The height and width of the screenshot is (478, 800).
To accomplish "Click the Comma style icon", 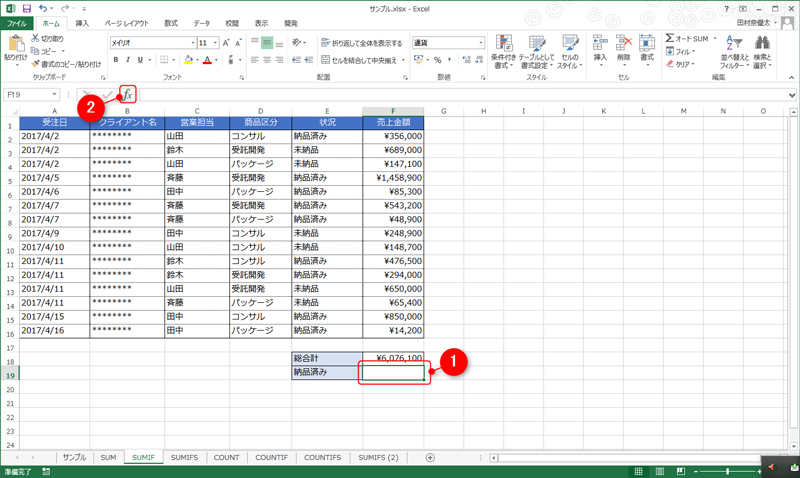I will click(x=449, y=60).
